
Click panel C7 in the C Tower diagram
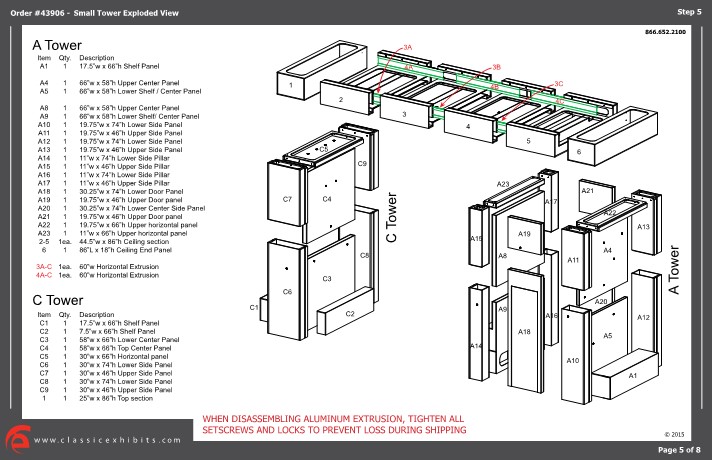287,198
